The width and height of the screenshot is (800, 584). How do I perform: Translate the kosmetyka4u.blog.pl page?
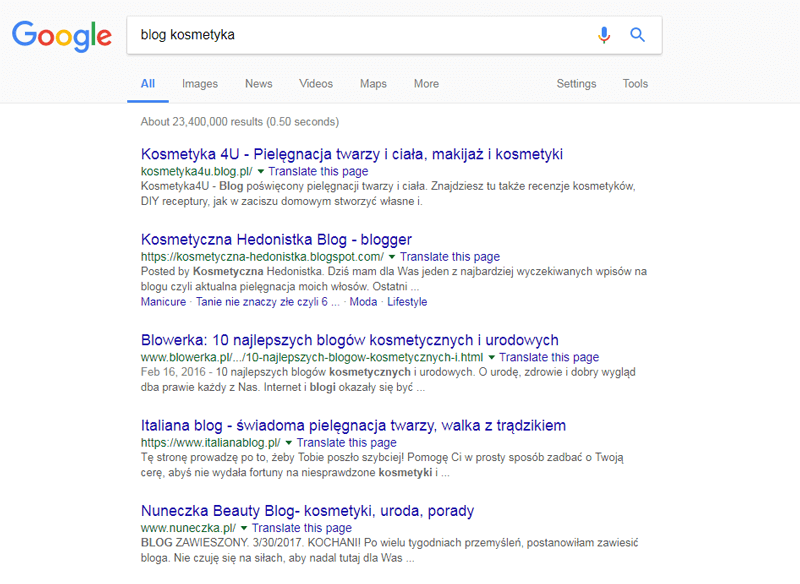pos(318,171)
